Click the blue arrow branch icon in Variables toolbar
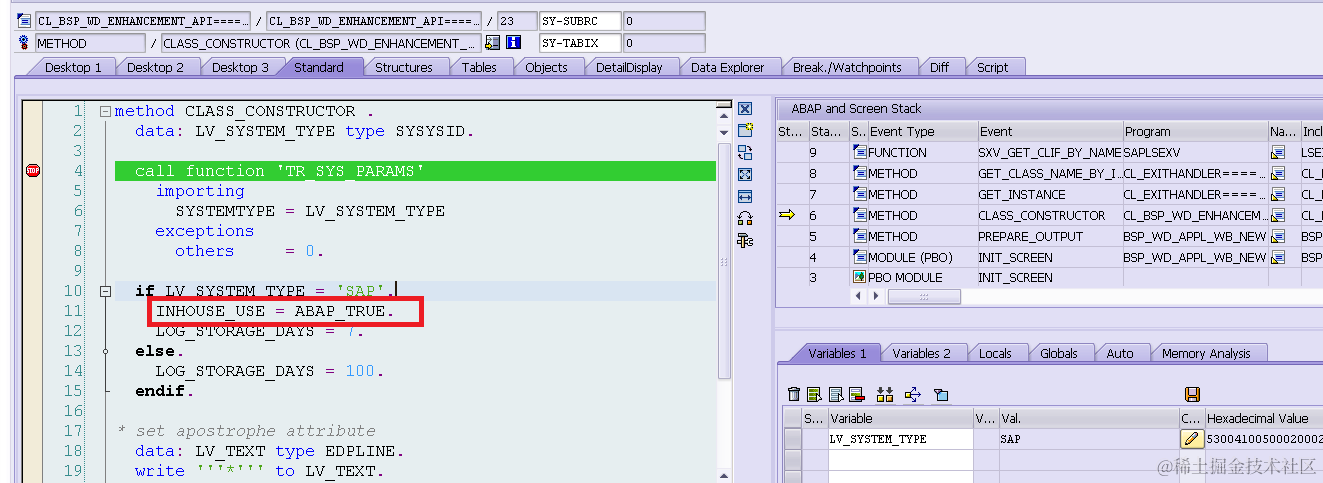 click(912, 395)
